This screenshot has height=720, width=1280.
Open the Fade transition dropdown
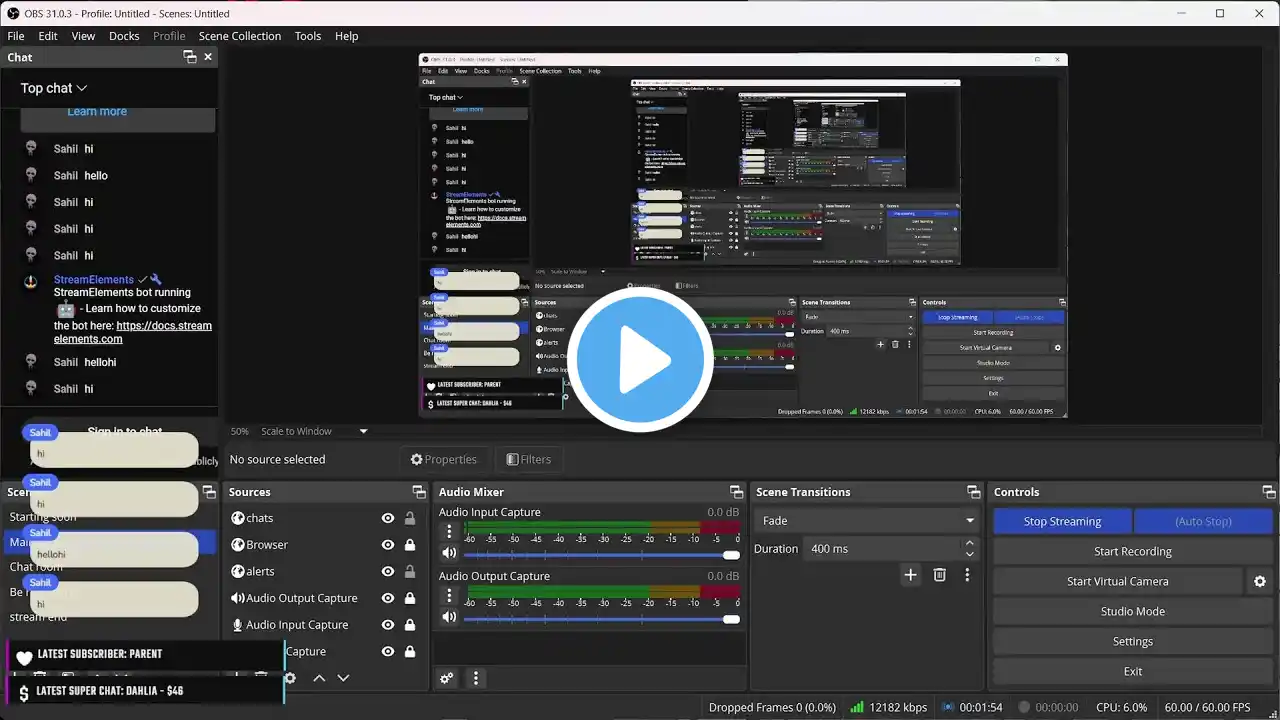[867, 520]
